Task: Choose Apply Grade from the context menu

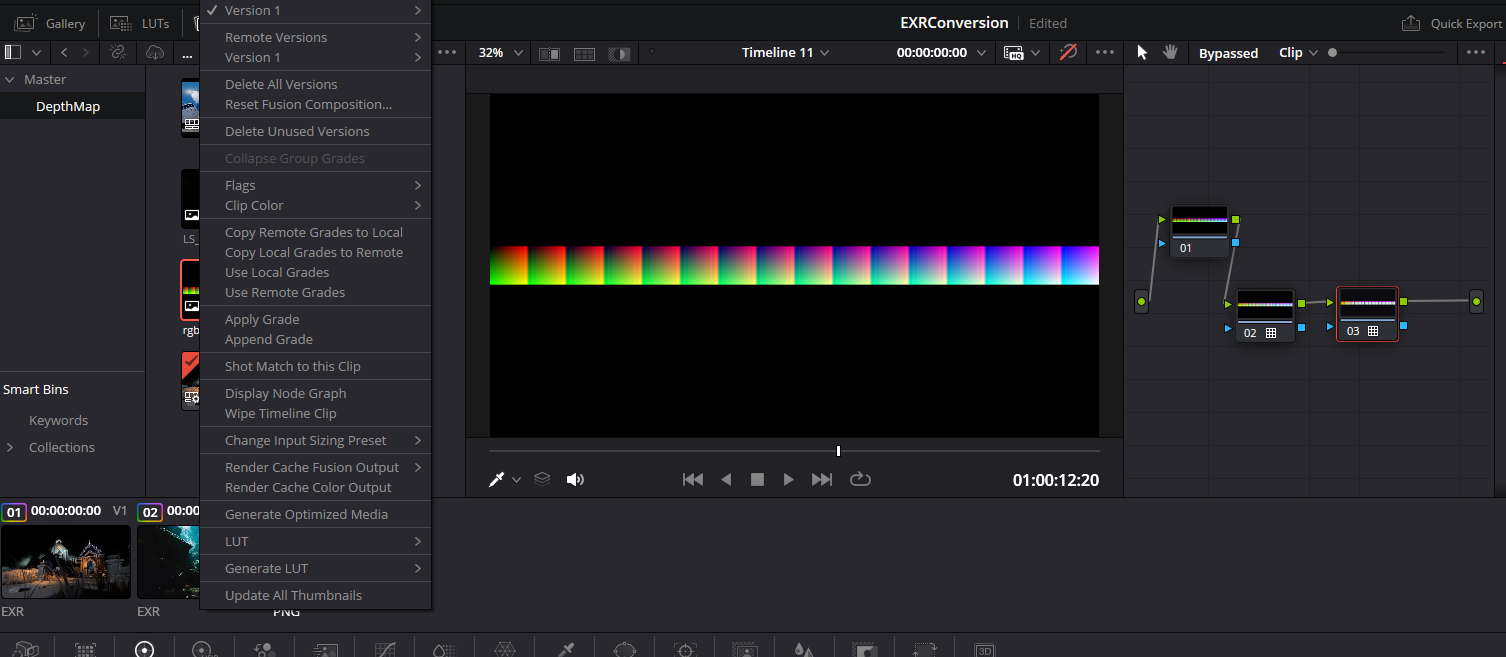Action: pos(315,319)
